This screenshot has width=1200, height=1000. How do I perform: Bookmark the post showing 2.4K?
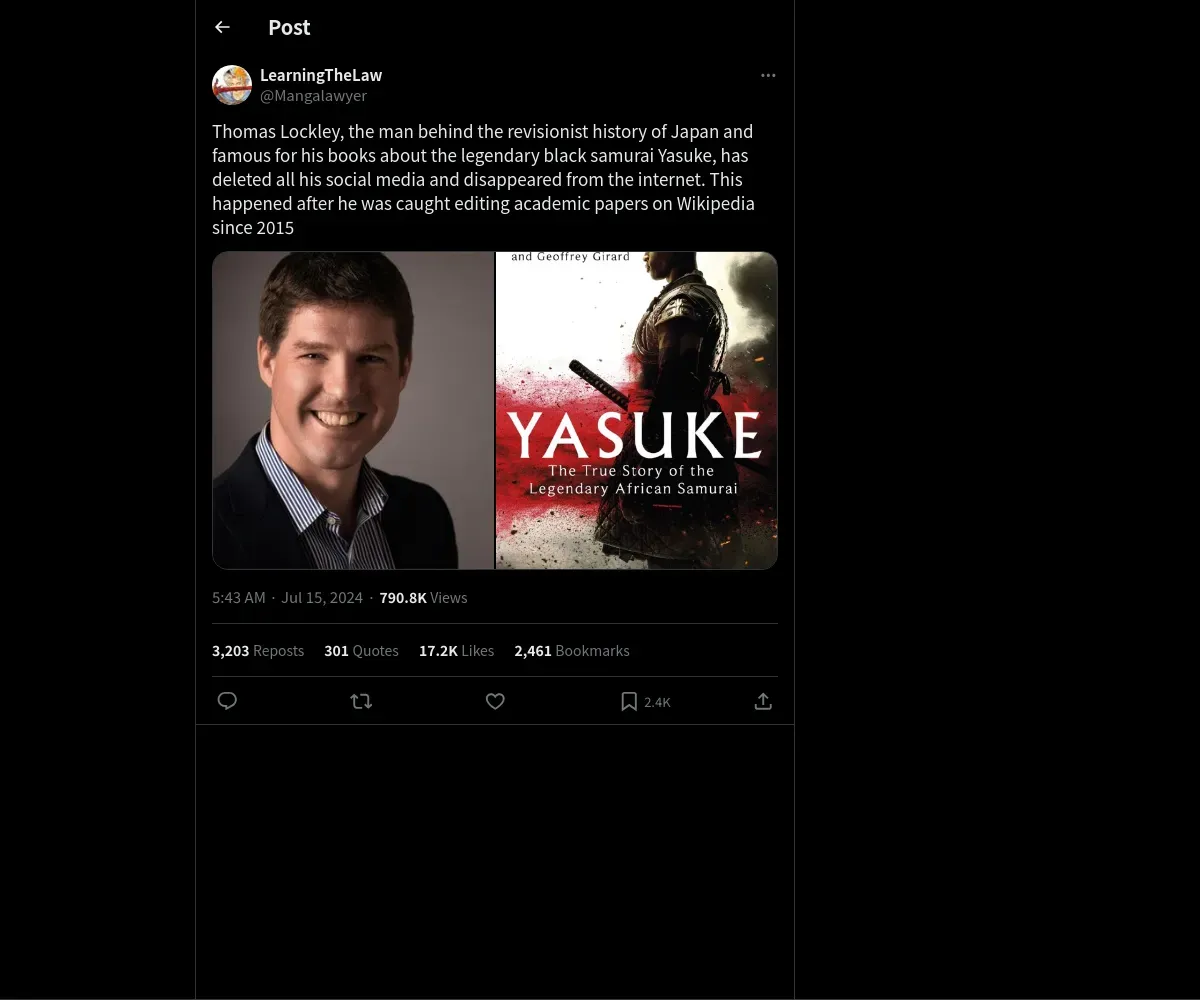tap(645, 702)
